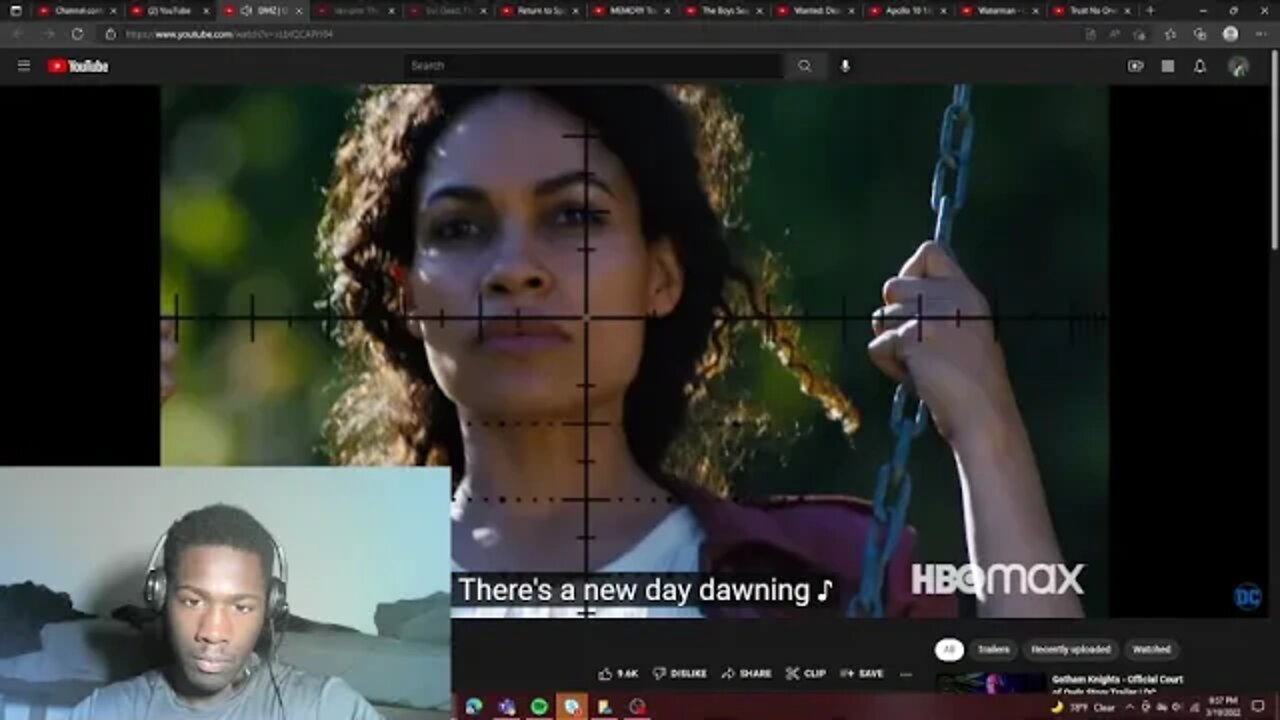The width and height of the screenshot is (1280, 720).
Task: Click the site lock icon in the address bar
Action: coord(111,33)
